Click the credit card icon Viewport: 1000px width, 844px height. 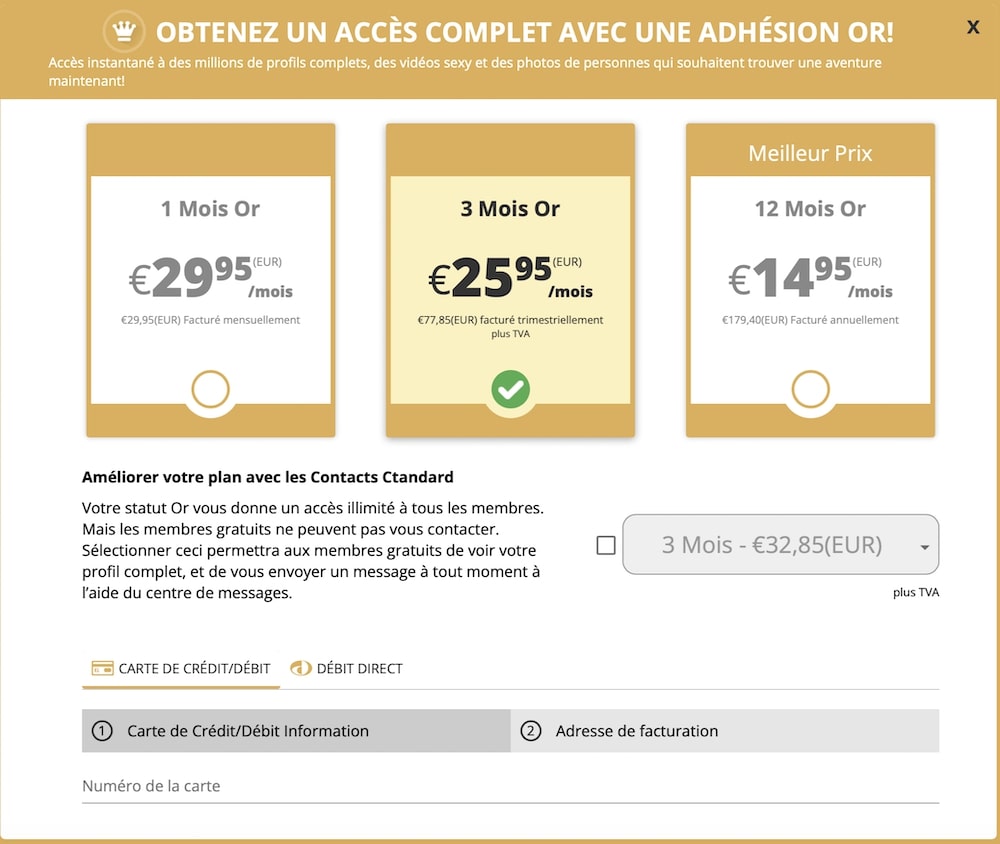coord(102,668)
